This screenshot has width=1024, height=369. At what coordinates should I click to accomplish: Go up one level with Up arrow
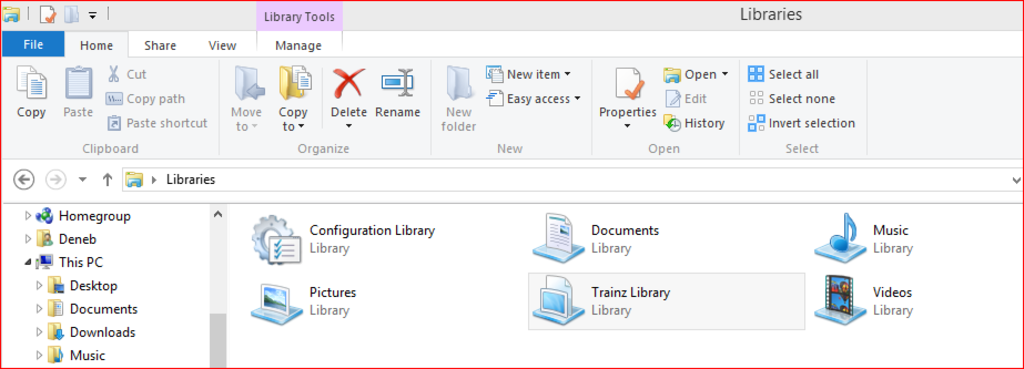click(x=108, y=179)
